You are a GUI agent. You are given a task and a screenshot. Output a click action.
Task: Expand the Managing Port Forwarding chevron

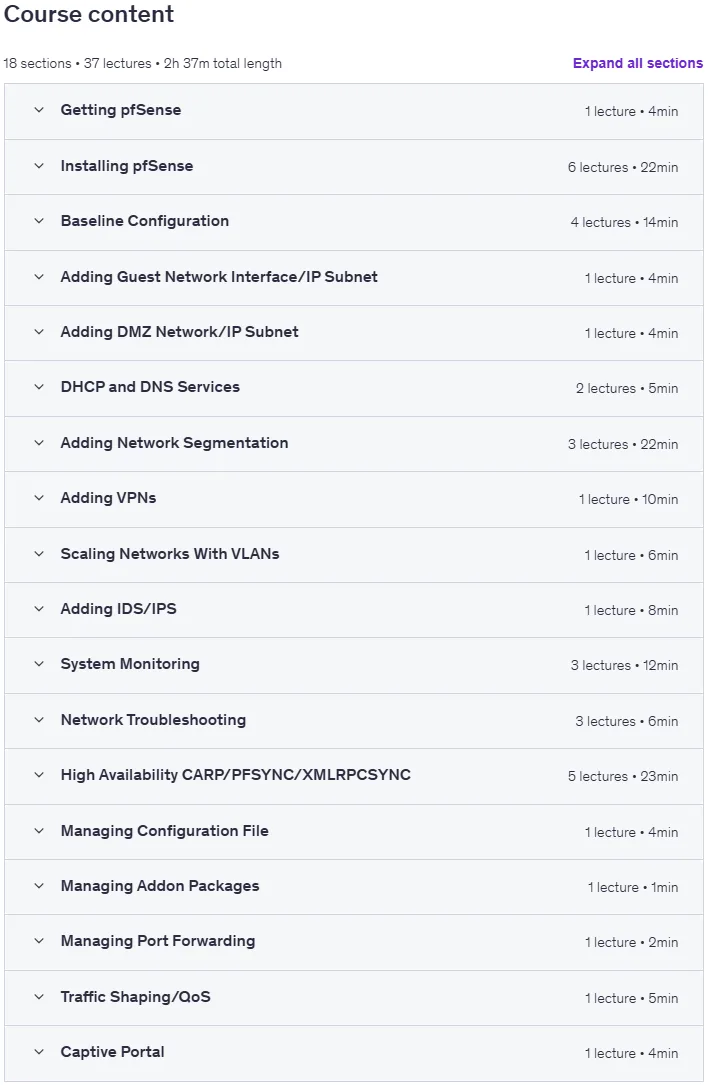[x=39, y=941]
